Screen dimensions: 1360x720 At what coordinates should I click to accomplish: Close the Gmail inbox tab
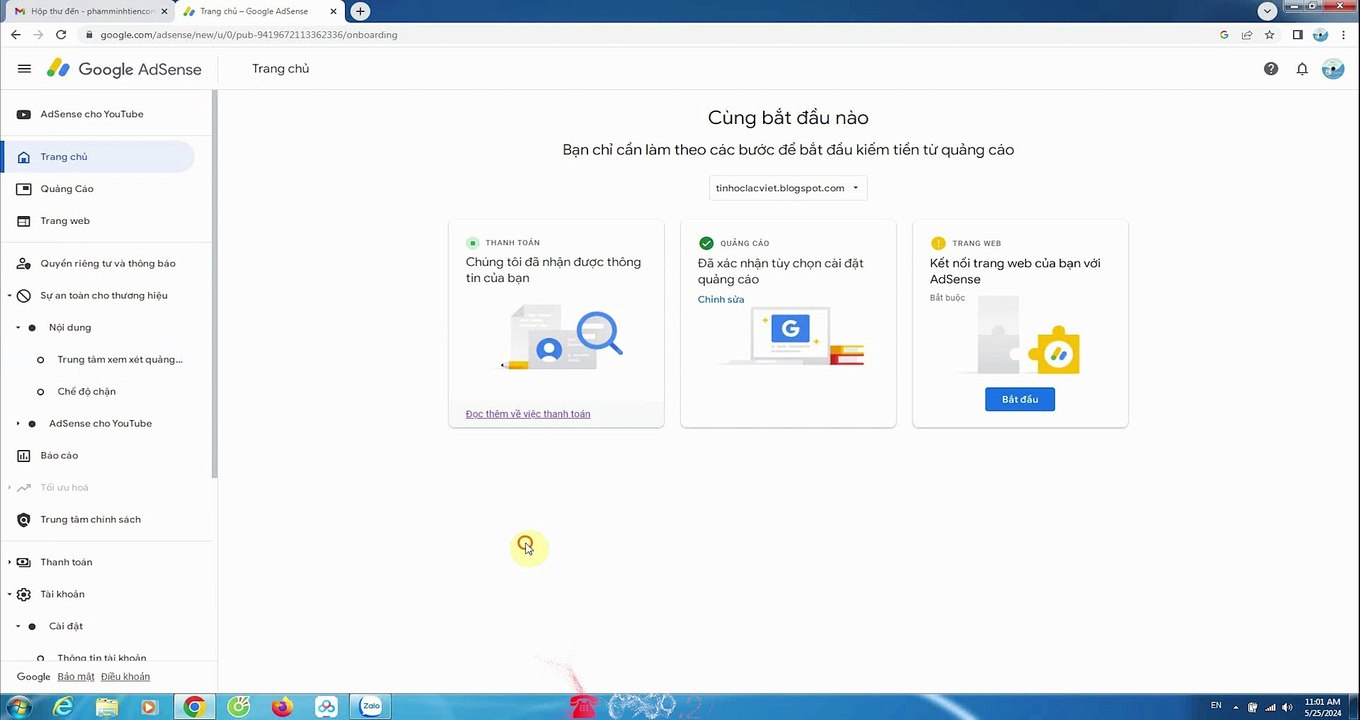(164, 11)
